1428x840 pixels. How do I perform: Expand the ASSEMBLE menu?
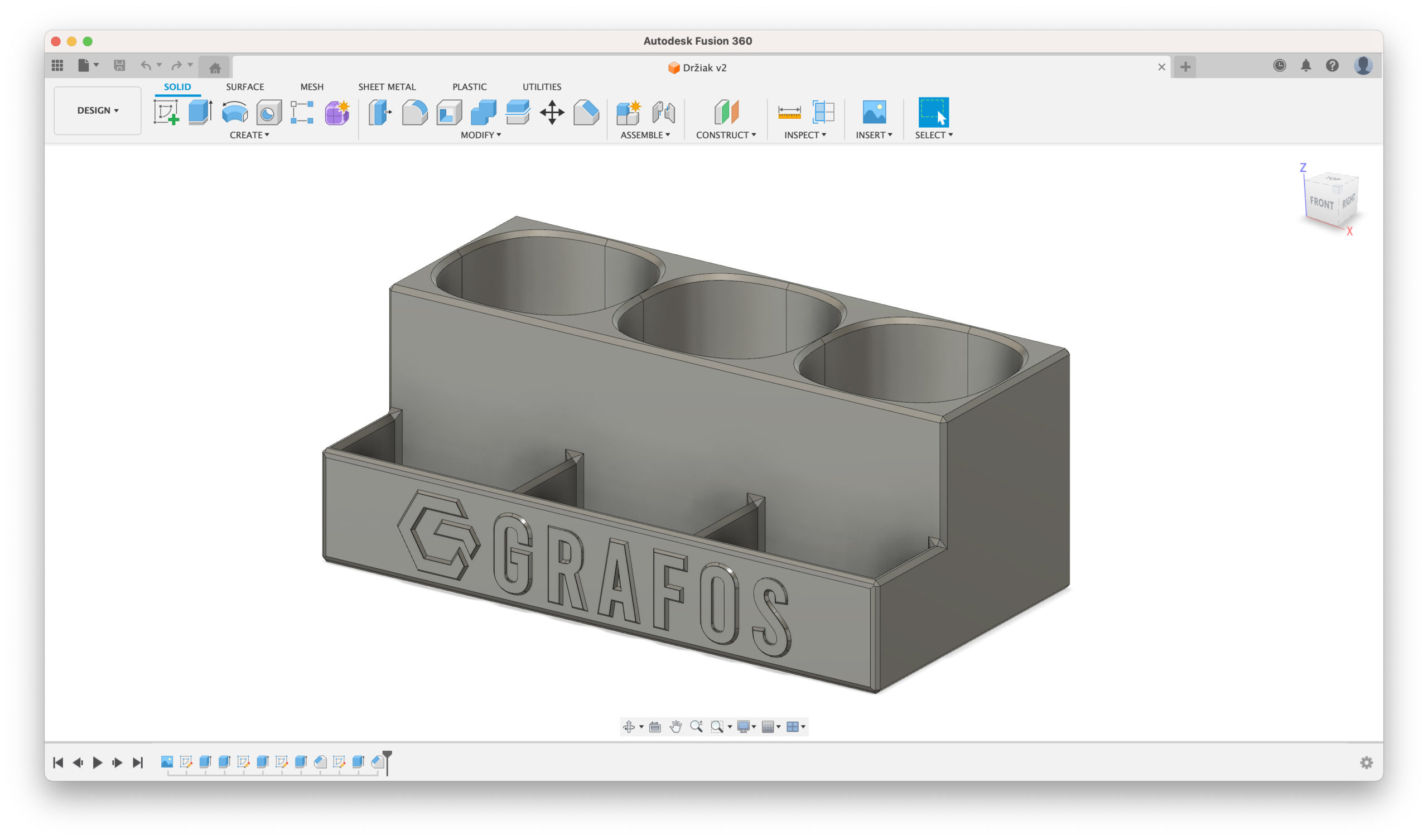coord(645,135)
